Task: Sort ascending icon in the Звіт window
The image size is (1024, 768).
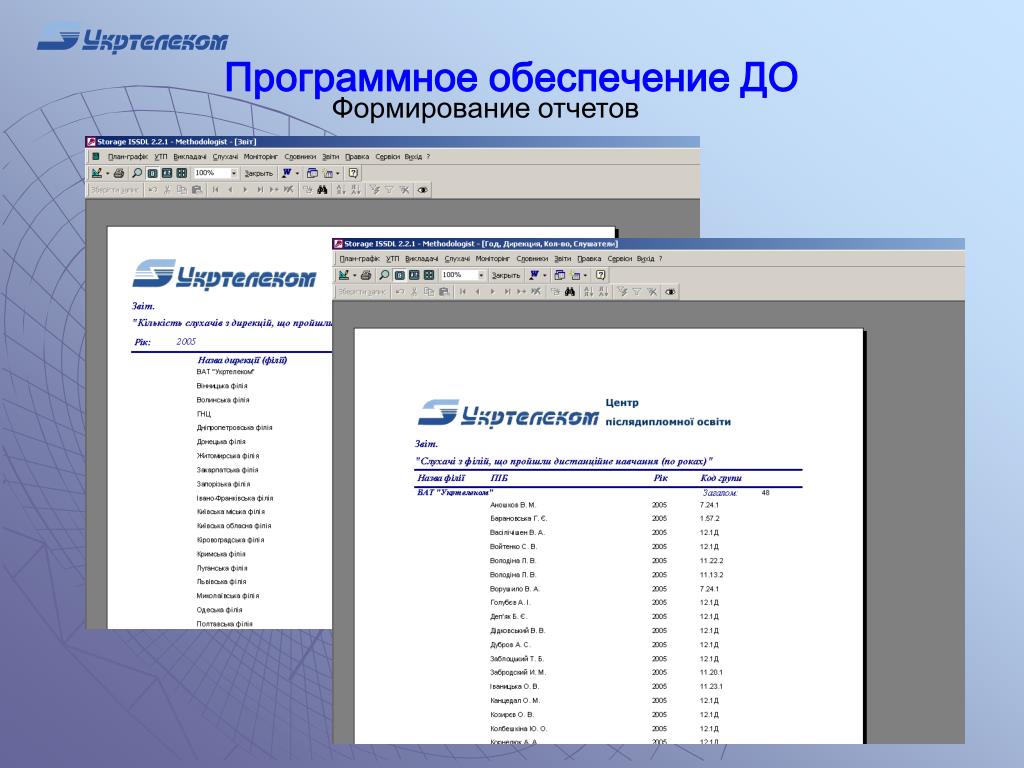Action: (340, 190)
